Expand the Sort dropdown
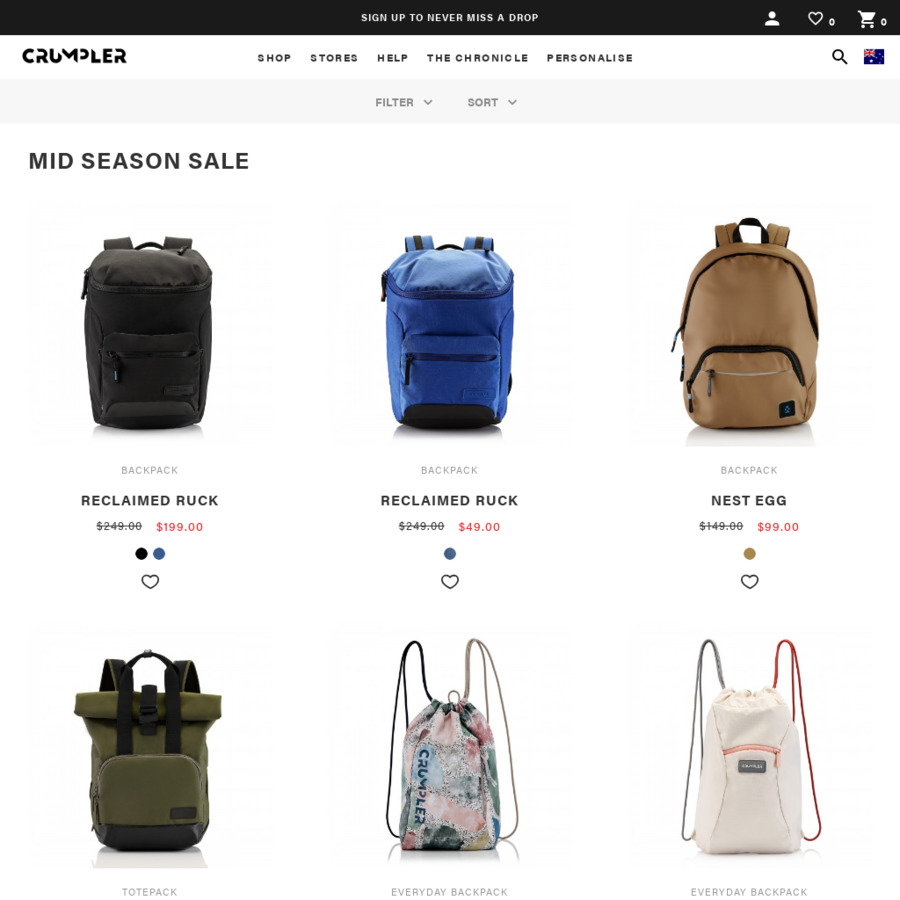 (492, 102)
